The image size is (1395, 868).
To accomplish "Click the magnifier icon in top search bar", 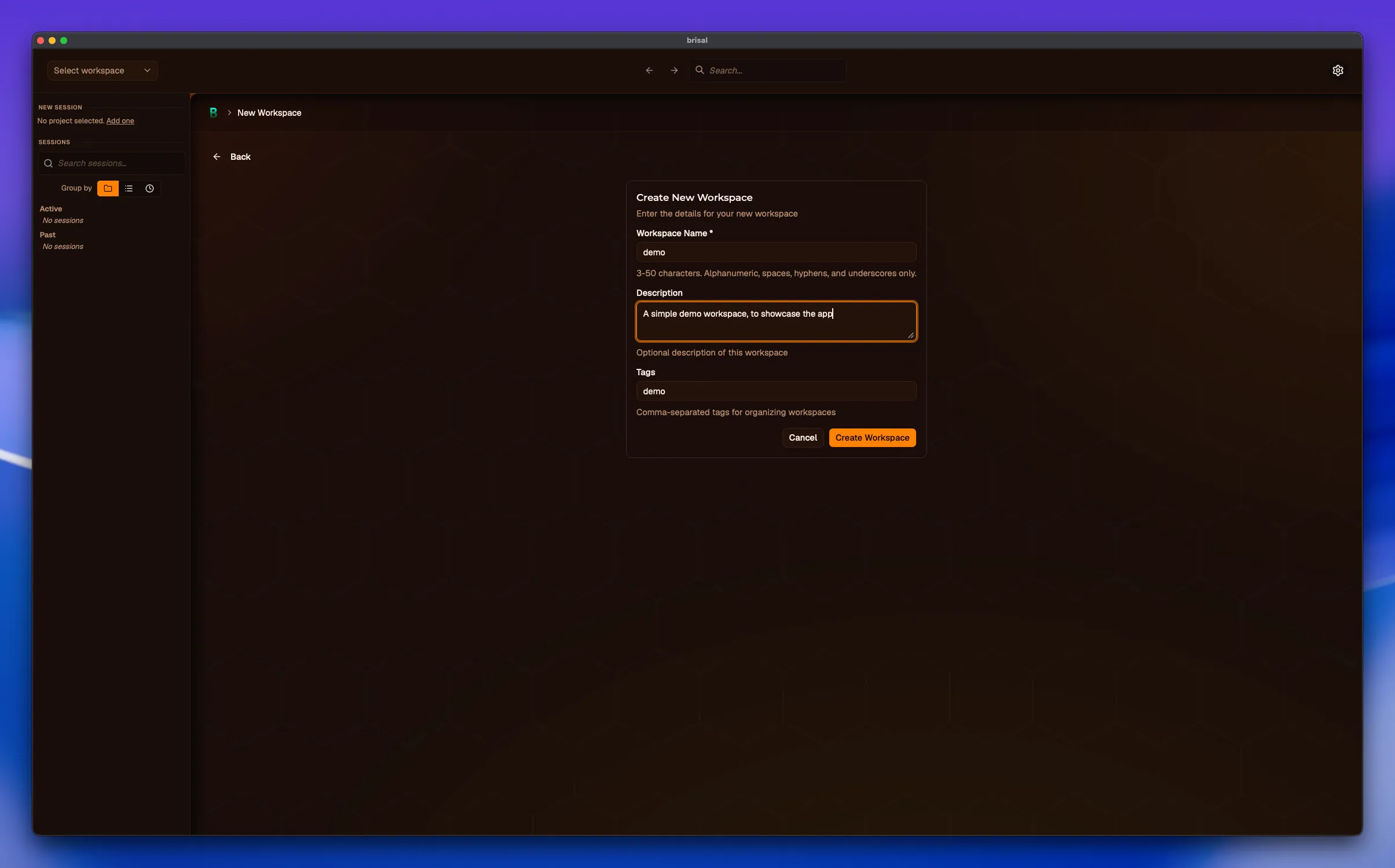I will tap(700, 69).
